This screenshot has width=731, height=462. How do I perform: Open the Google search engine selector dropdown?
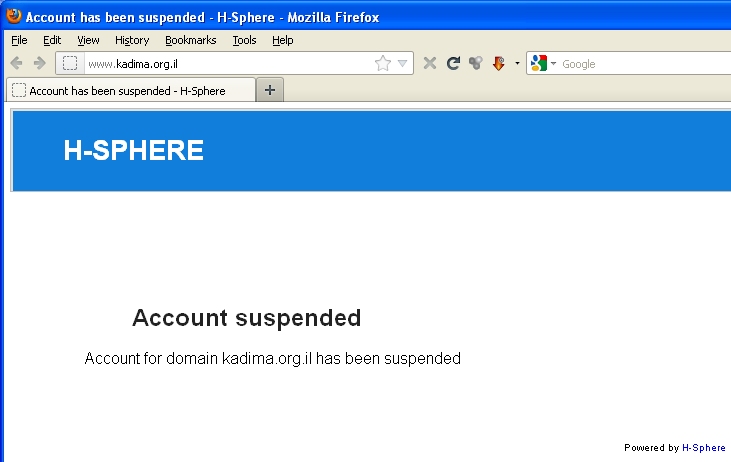pos(544,63)
